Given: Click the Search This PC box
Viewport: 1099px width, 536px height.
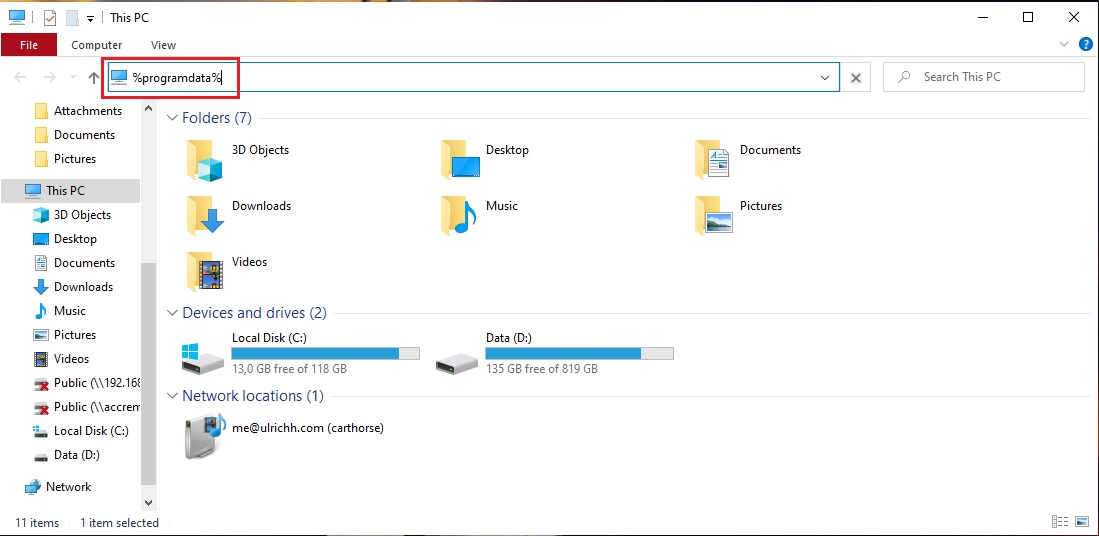Looking at the screenshot, I should 983,77.
